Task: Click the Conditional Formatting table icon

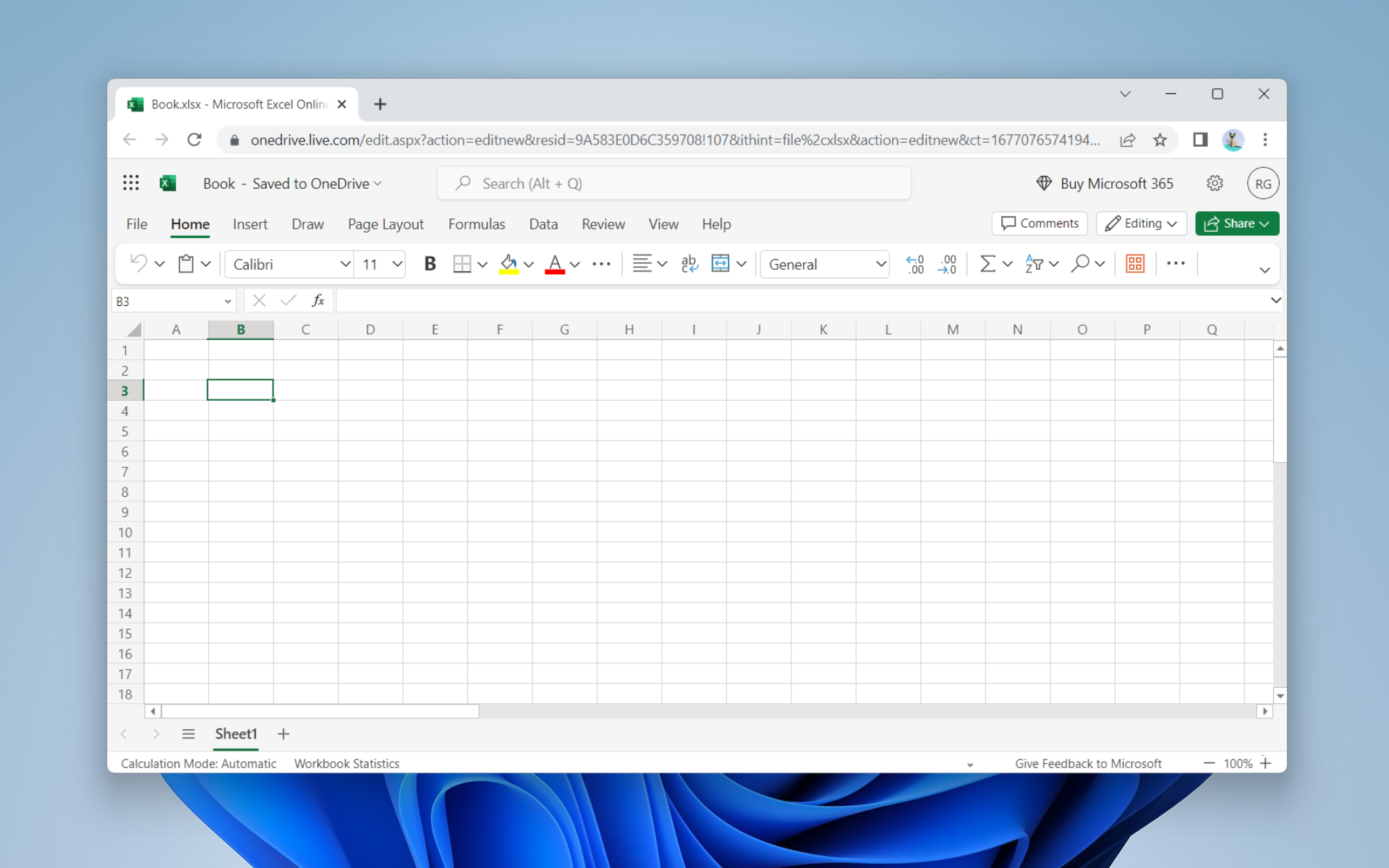Action: 1135,264
